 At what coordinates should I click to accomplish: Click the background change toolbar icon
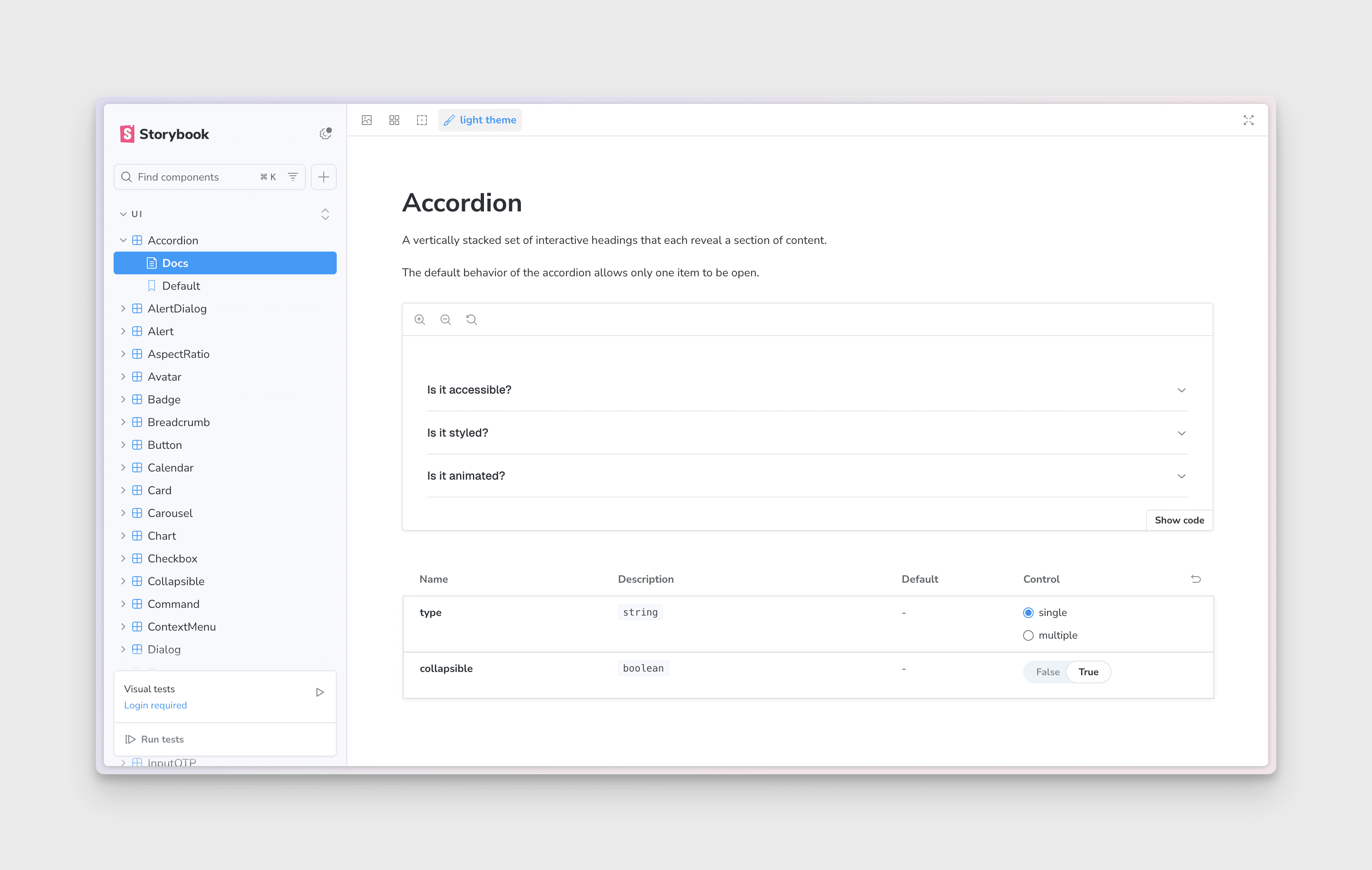coord(366,120)
